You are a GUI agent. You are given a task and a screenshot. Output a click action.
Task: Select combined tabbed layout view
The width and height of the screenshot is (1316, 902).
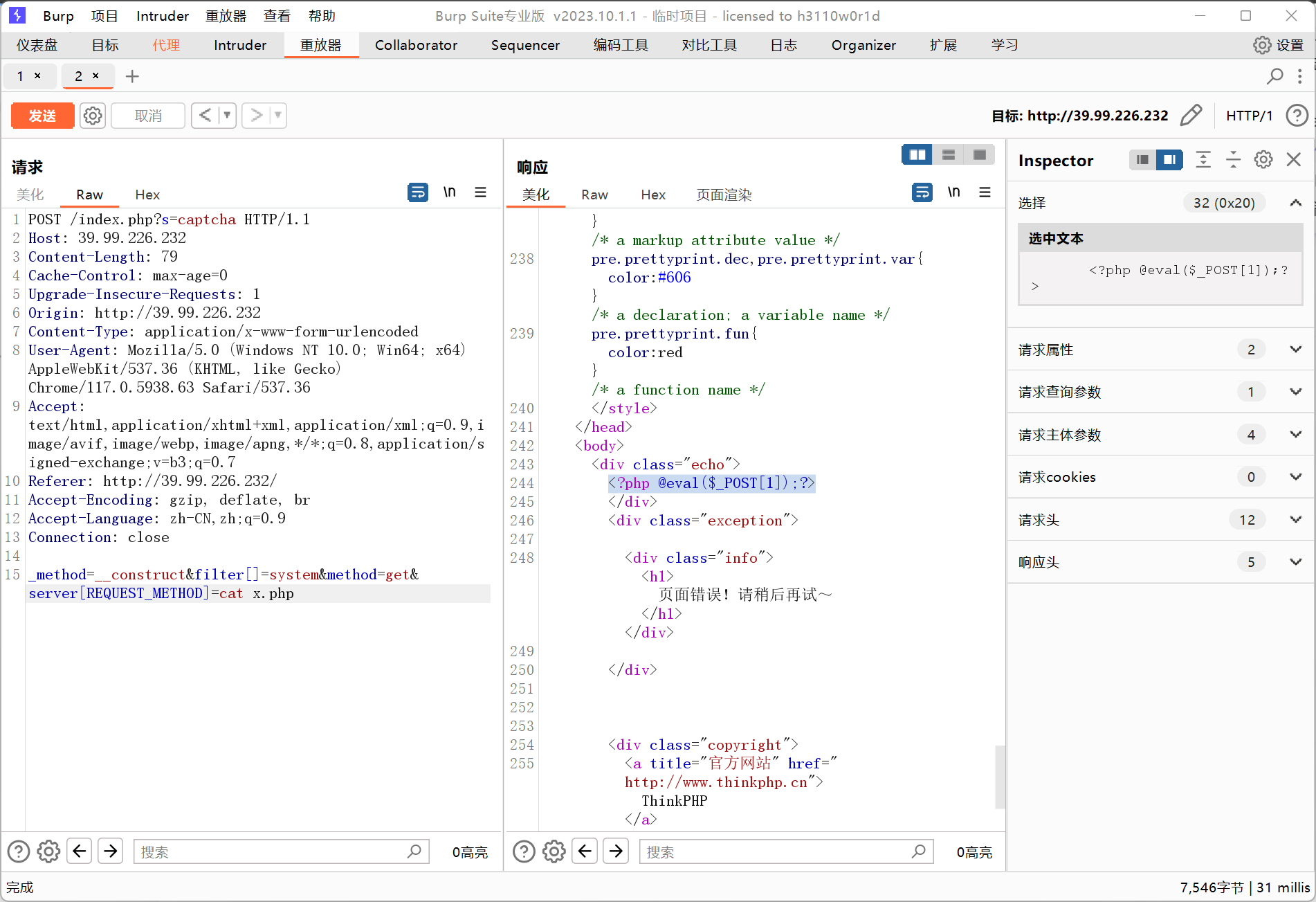(x=980, y=154)
